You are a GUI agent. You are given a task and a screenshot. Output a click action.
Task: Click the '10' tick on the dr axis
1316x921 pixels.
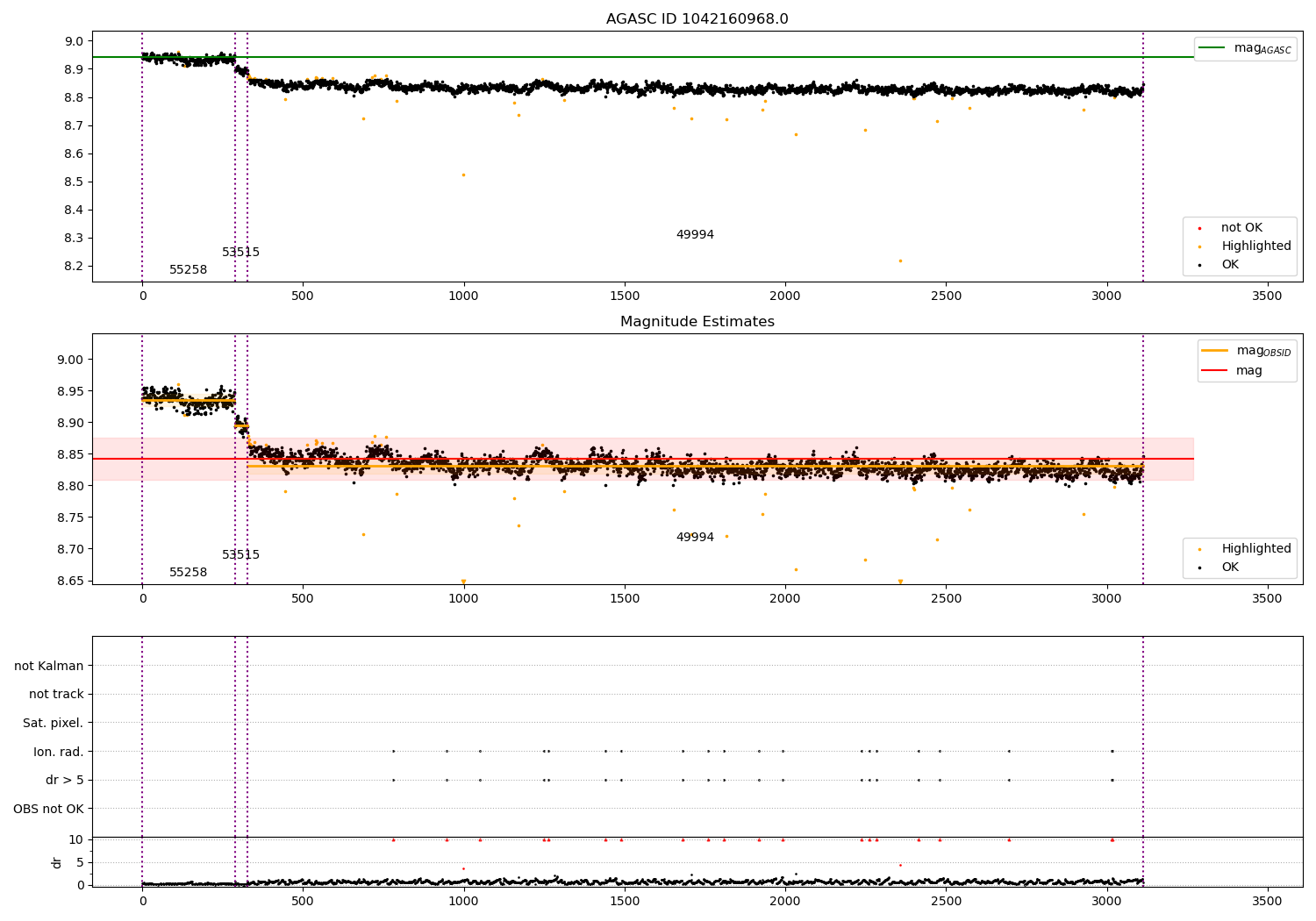click(76, 840)
